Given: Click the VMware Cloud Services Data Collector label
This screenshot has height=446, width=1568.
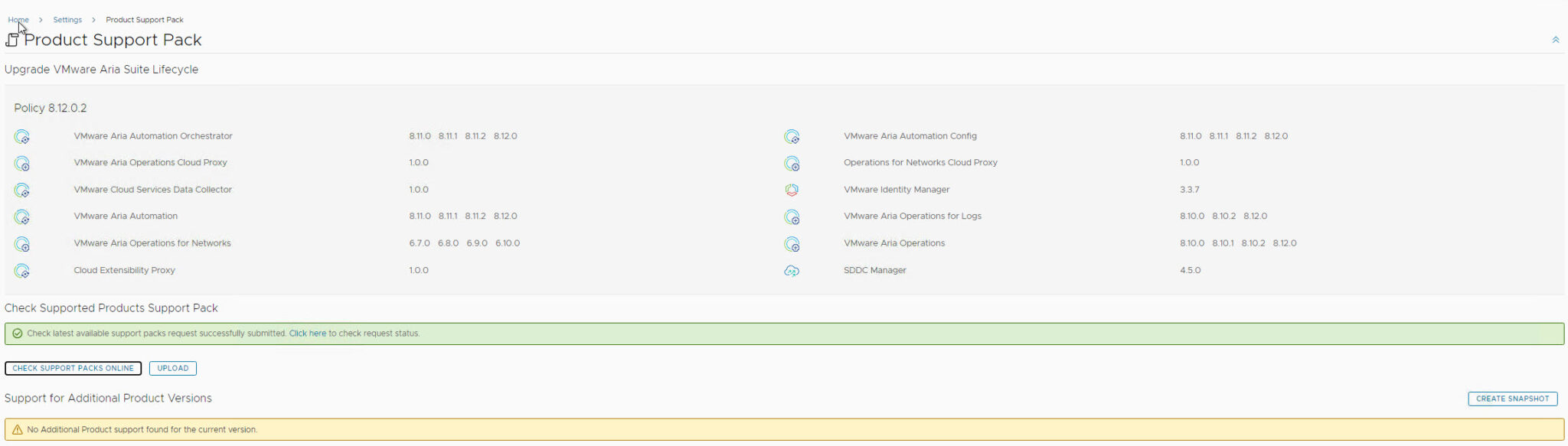Looking at the screenshot, I should (152, 190).
